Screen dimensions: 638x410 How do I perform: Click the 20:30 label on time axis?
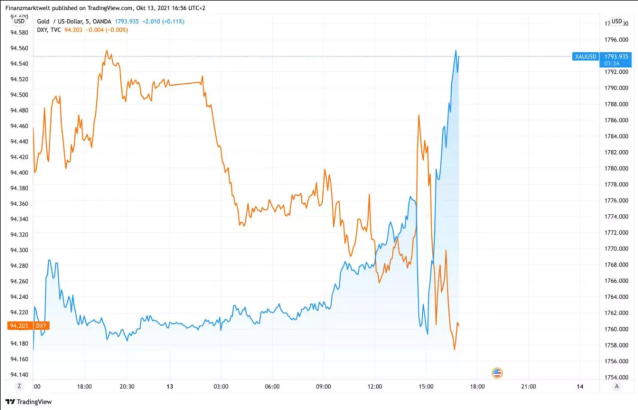(x=127, y=385)
